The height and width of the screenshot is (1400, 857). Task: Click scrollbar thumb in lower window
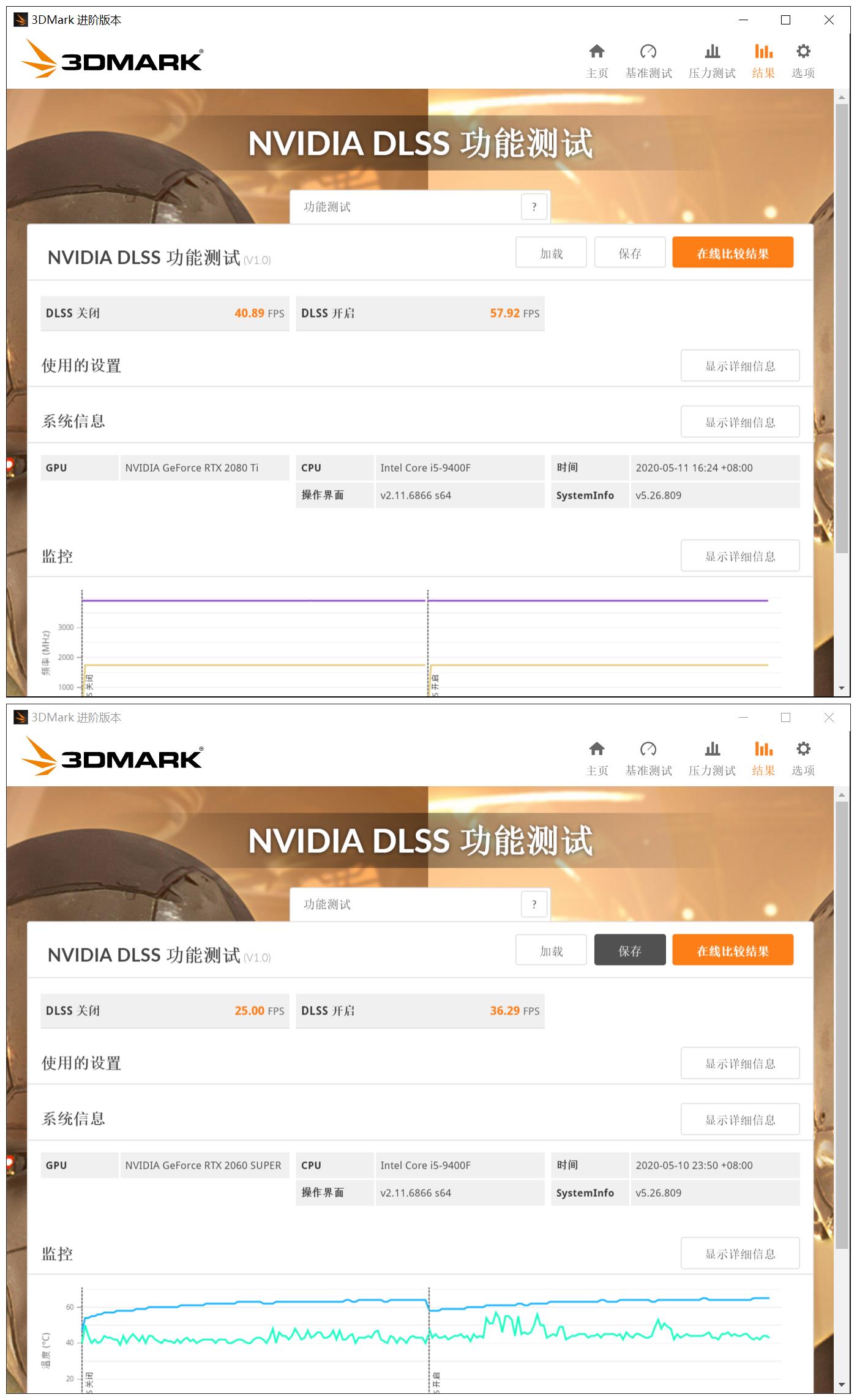pyautogui.click(x=842, y=1026)
